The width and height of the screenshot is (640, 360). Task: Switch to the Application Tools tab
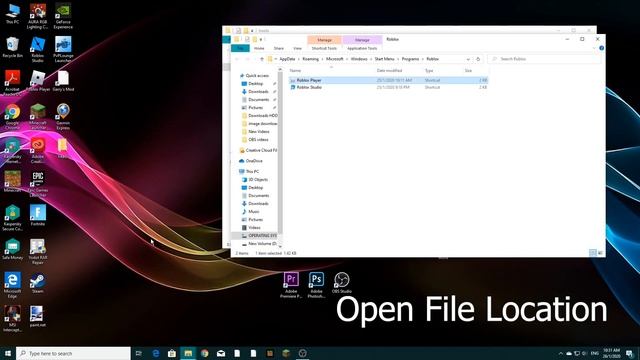(x=362, y=48)
